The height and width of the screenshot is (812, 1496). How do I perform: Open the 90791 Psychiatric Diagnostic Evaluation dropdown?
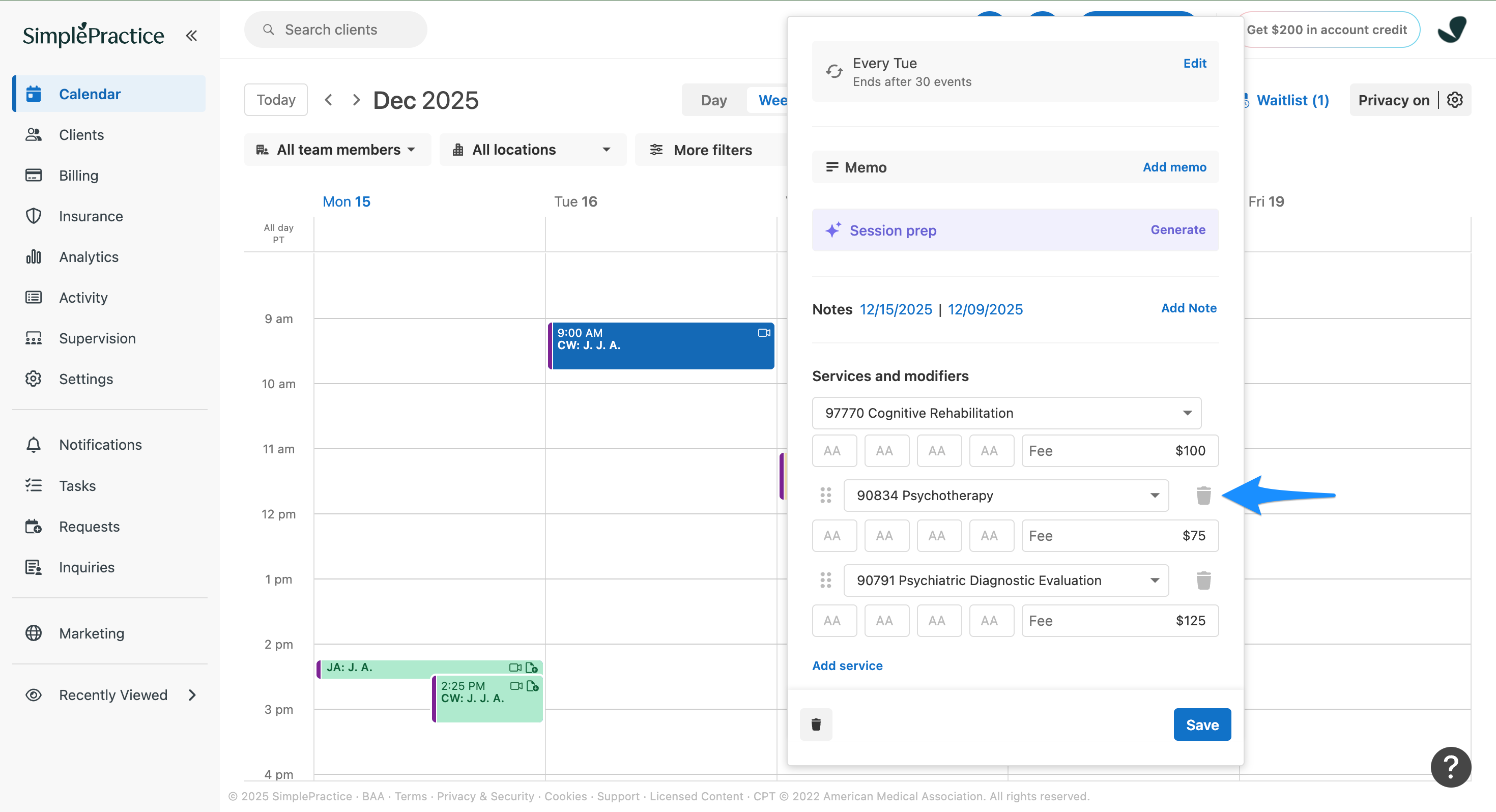click(1006, 580)
